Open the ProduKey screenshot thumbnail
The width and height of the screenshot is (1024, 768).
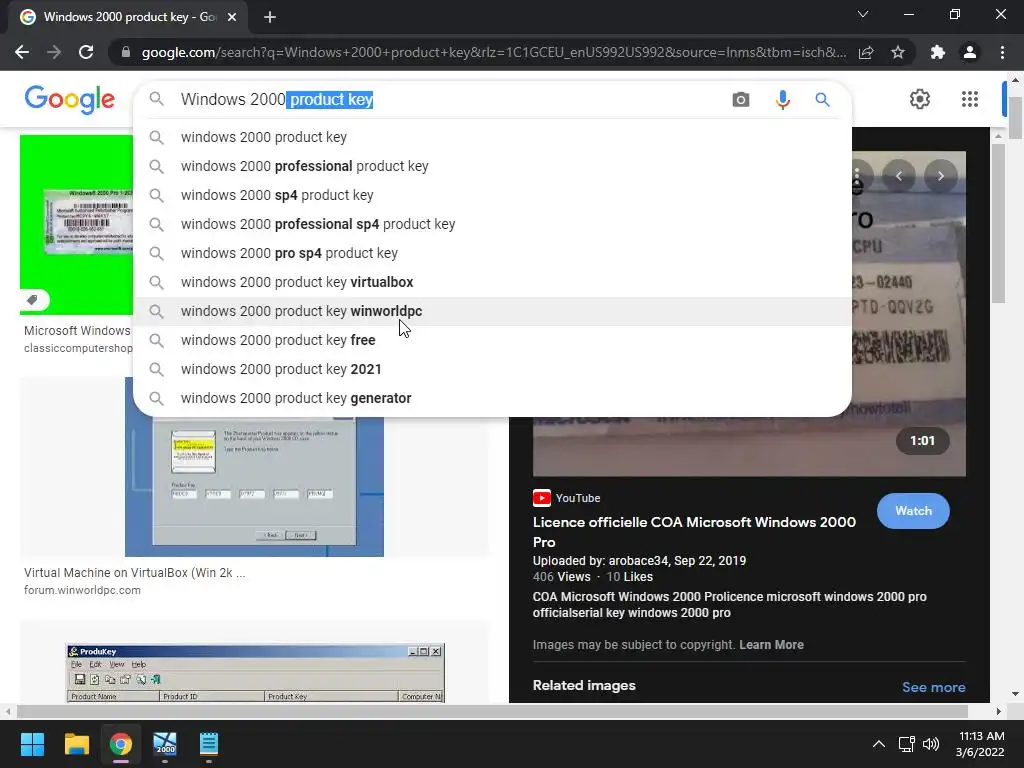coord(255,673)
